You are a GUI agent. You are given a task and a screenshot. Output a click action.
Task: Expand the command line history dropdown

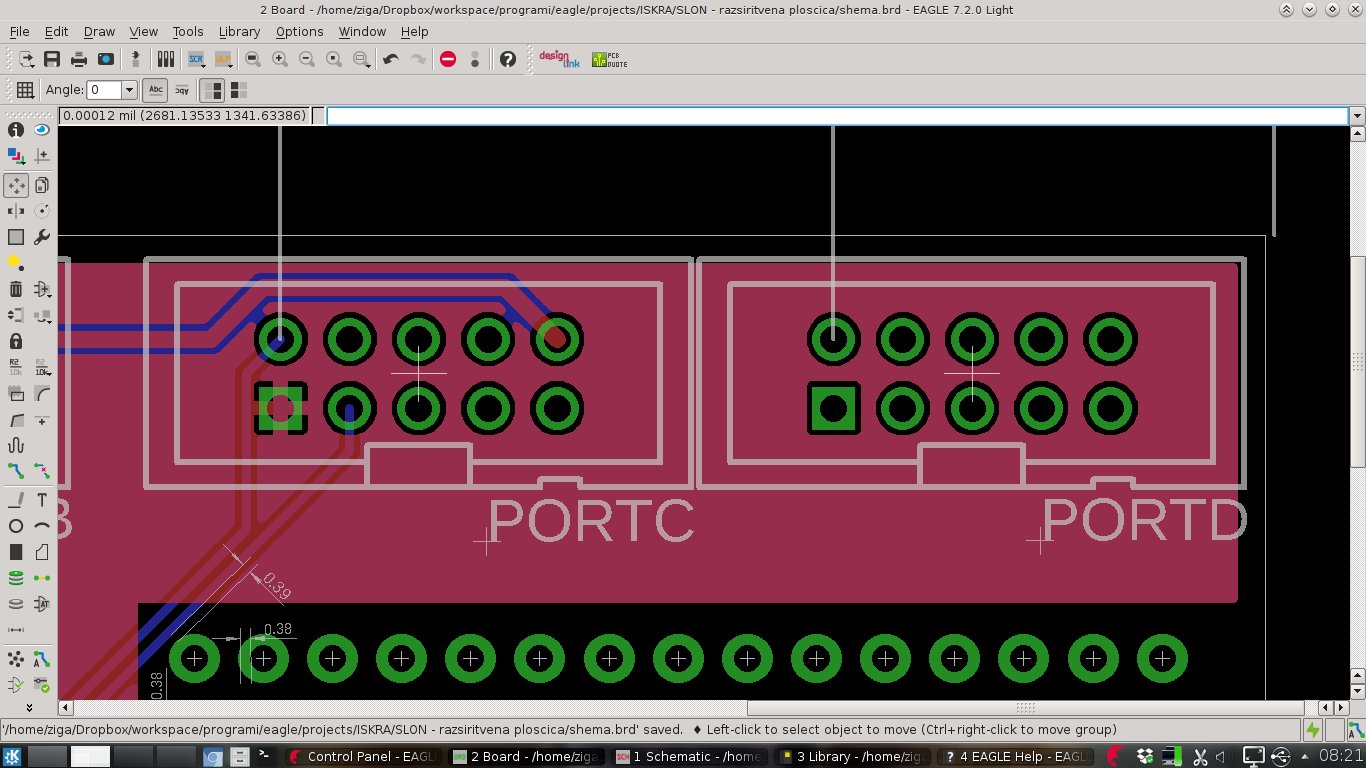coord(1357,116)
